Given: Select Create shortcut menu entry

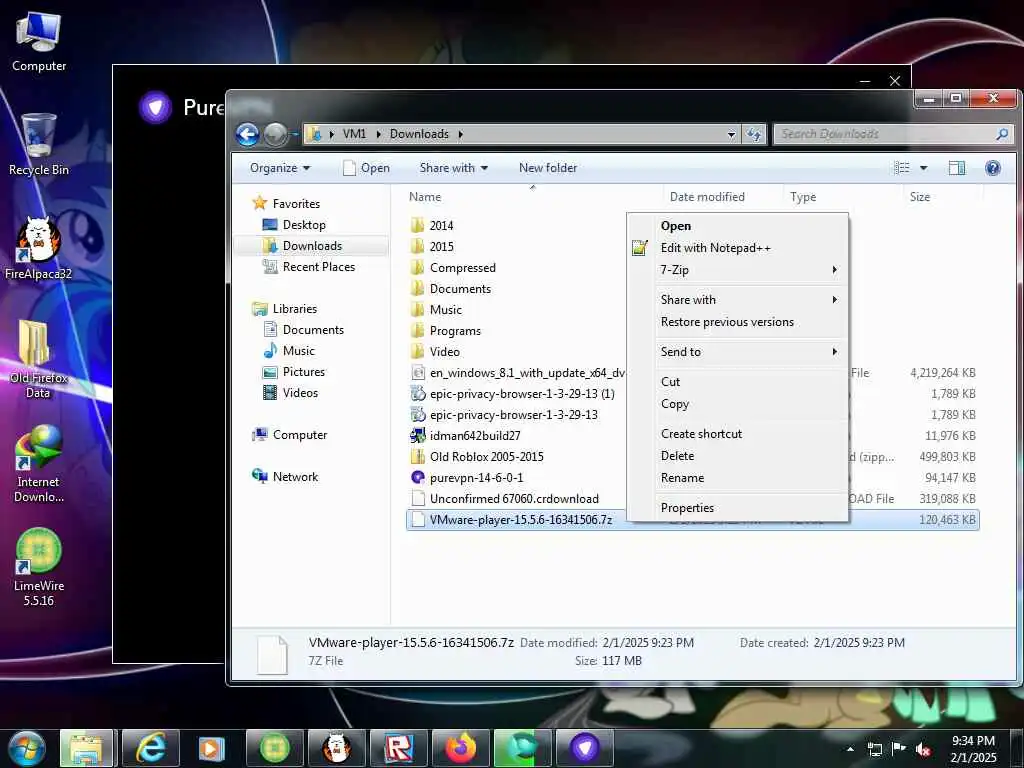Looking at the screenshot, I should pos(751,434).
